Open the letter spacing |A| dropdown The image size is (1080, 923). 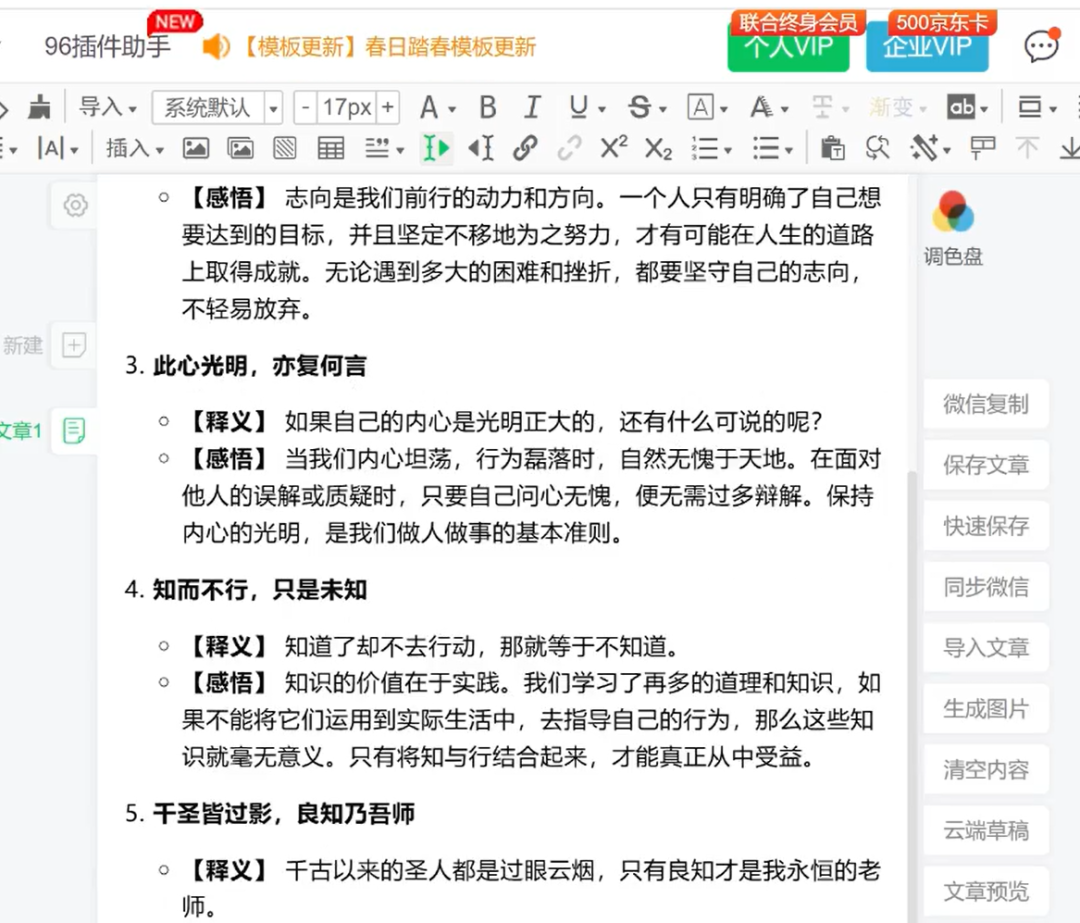pyautogui.click(x=58, y=148)
